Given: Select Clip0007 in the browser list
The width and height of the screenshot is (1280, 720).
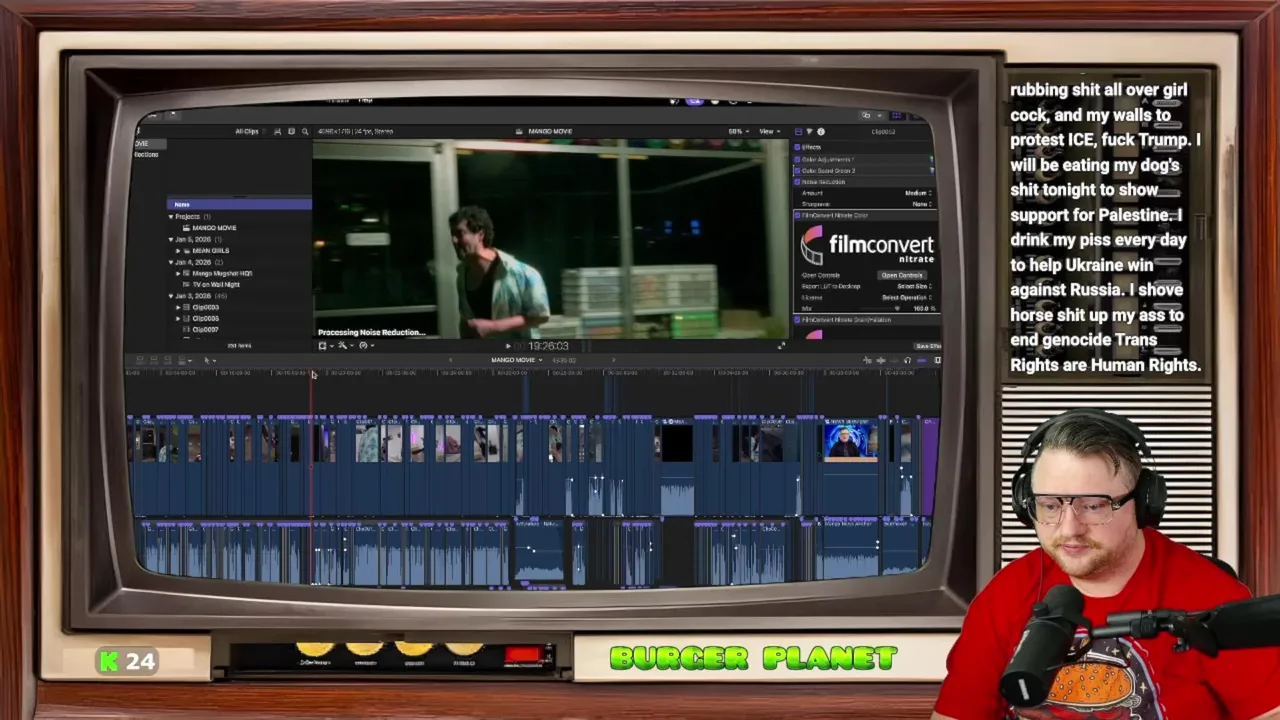Looking at the screenshot, I should [x=205, y=329].
